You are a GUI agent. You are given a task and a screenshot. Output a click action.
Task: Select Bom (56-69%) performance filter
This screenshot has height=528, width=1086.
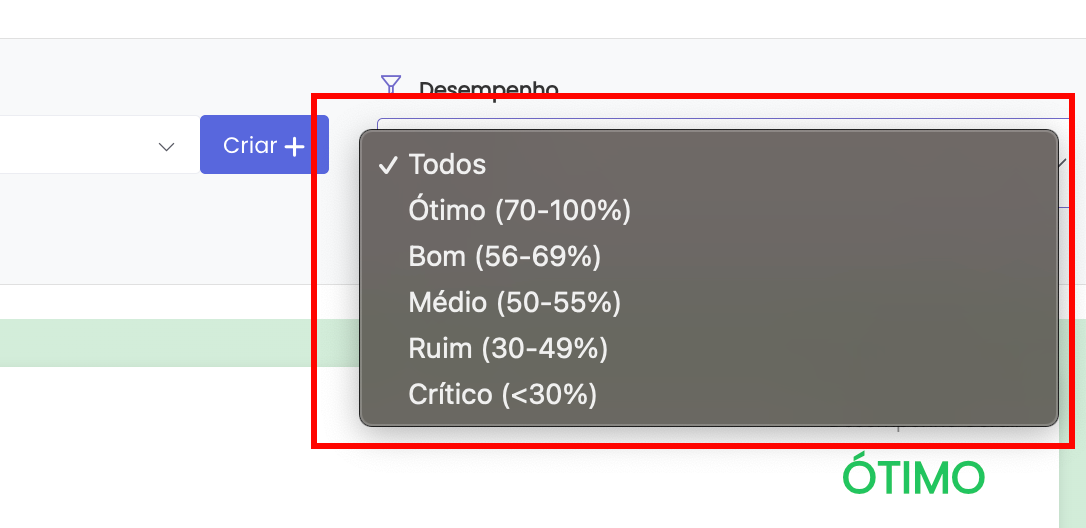[x=505, y=257]
